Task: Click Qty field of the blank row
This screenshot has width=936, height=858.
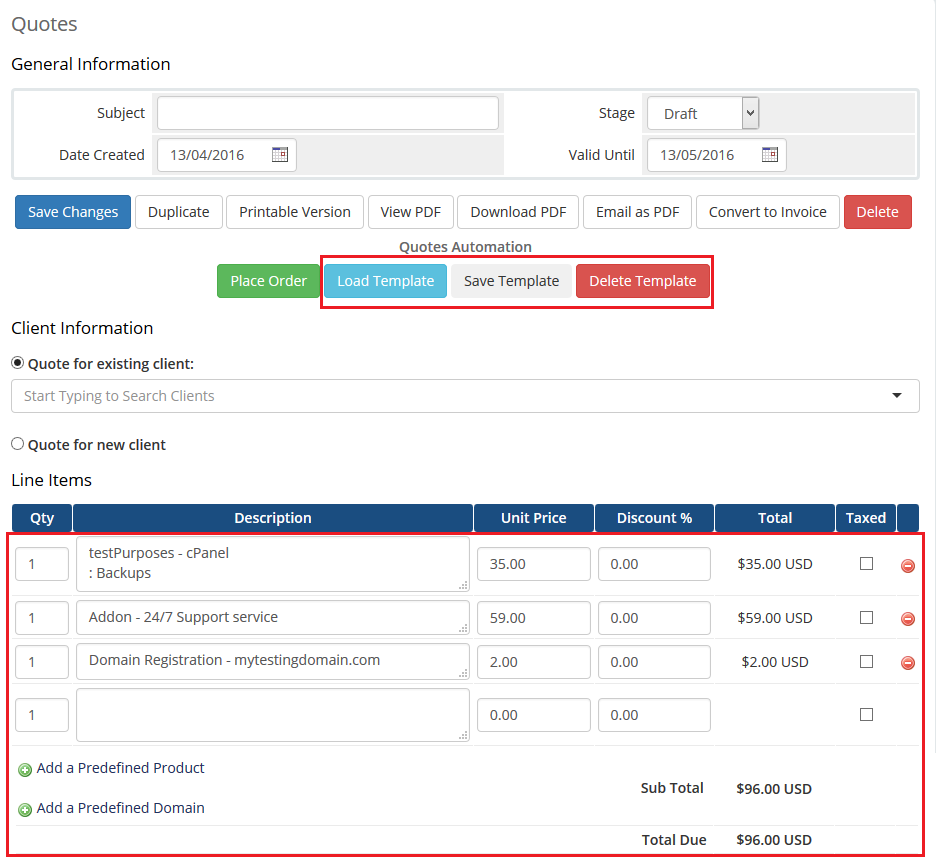Action: (x=42, y=715)
